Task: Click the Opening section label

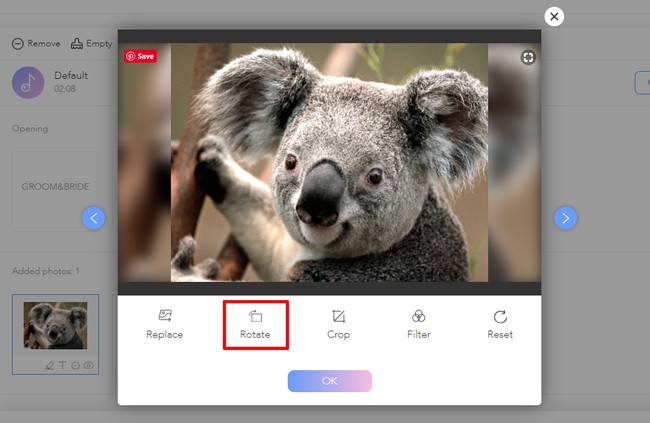Action: tap(30, 129)
